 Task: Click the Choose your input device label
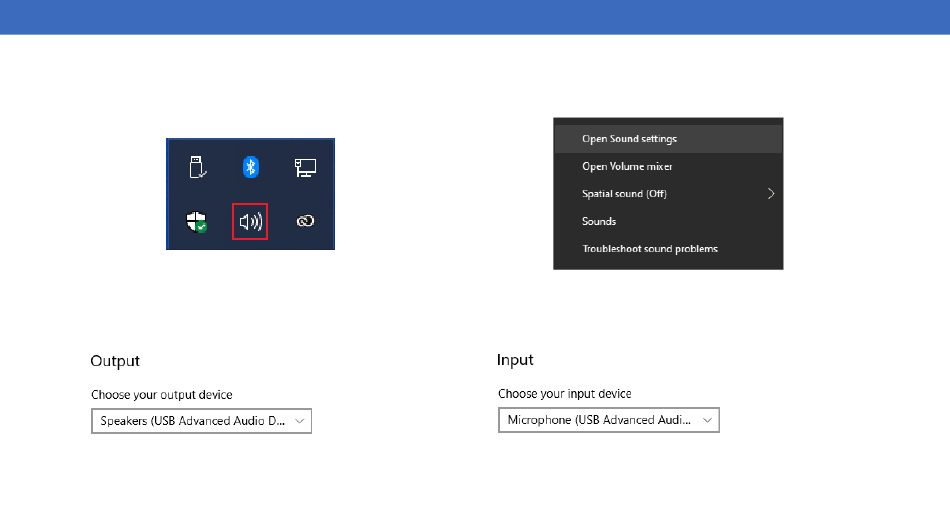tap(565, 394)
